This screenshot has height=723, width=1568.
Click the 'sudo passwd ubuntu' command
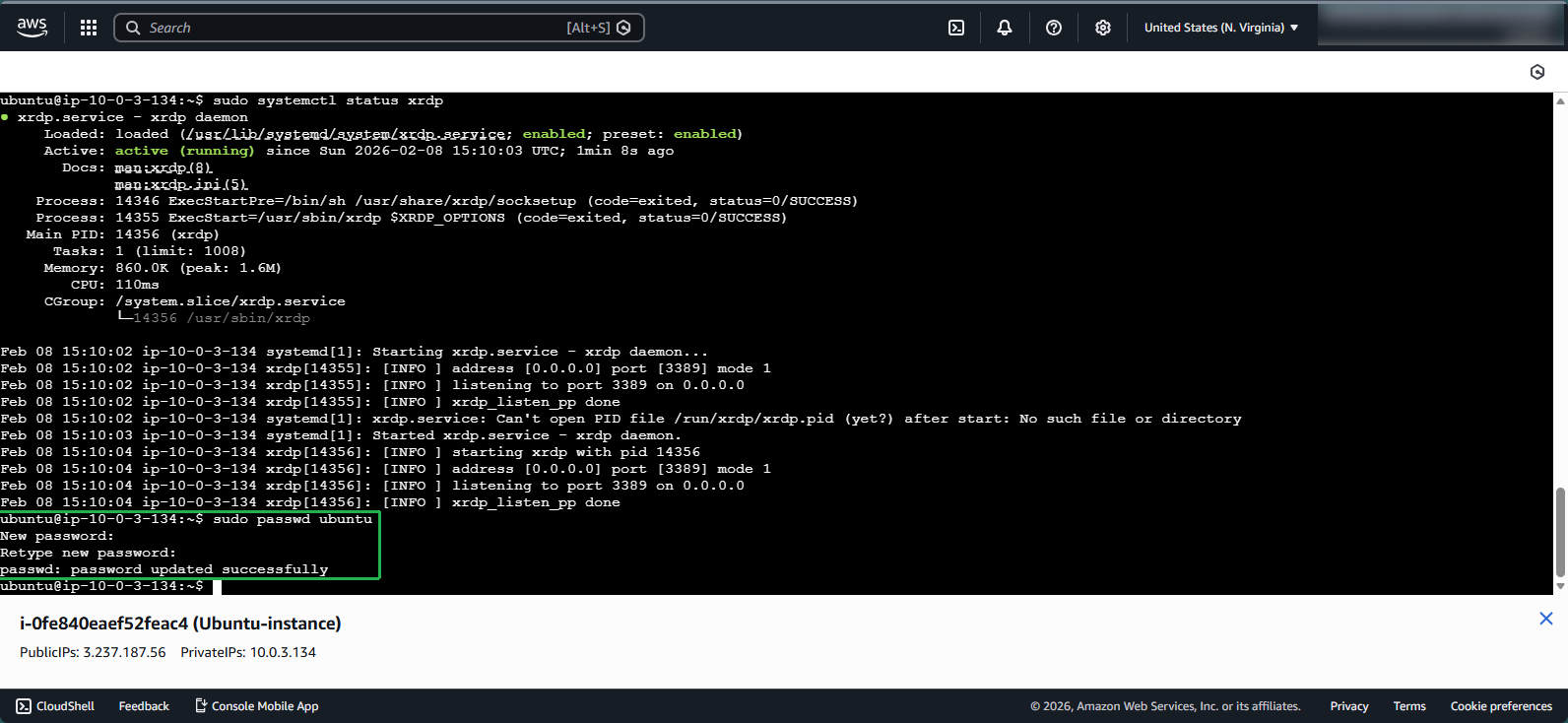(293, 519)
